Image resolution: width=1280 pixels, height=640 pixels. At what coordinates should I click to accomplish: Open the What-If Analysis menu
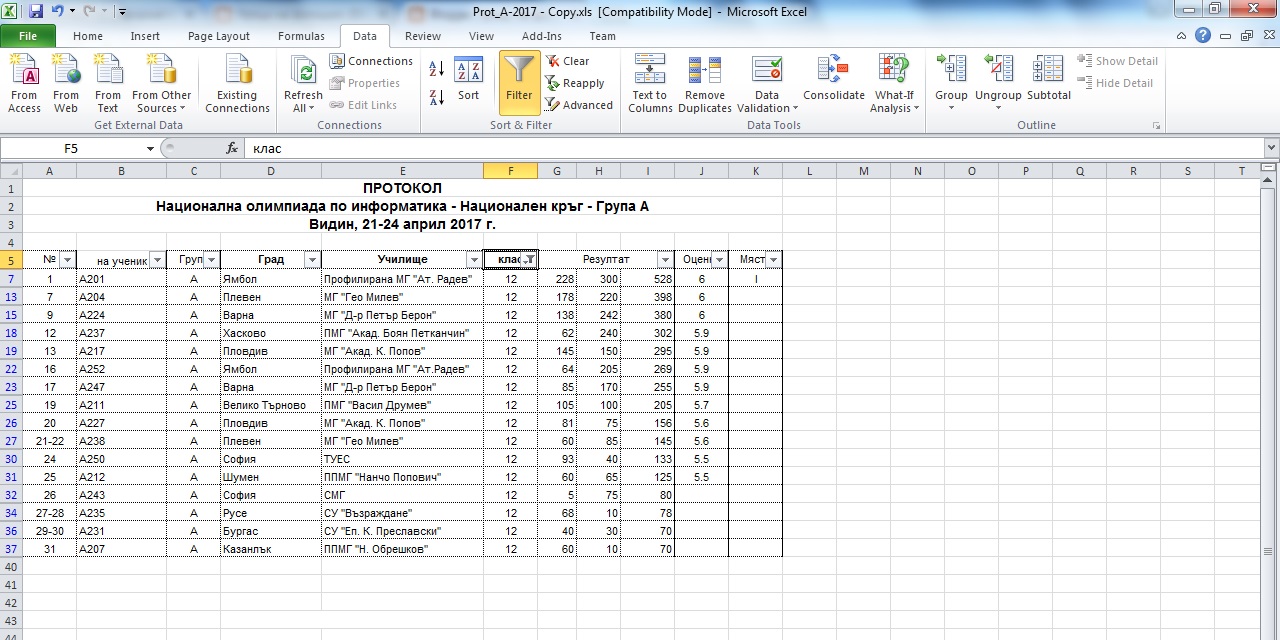[x=893, y=84]
